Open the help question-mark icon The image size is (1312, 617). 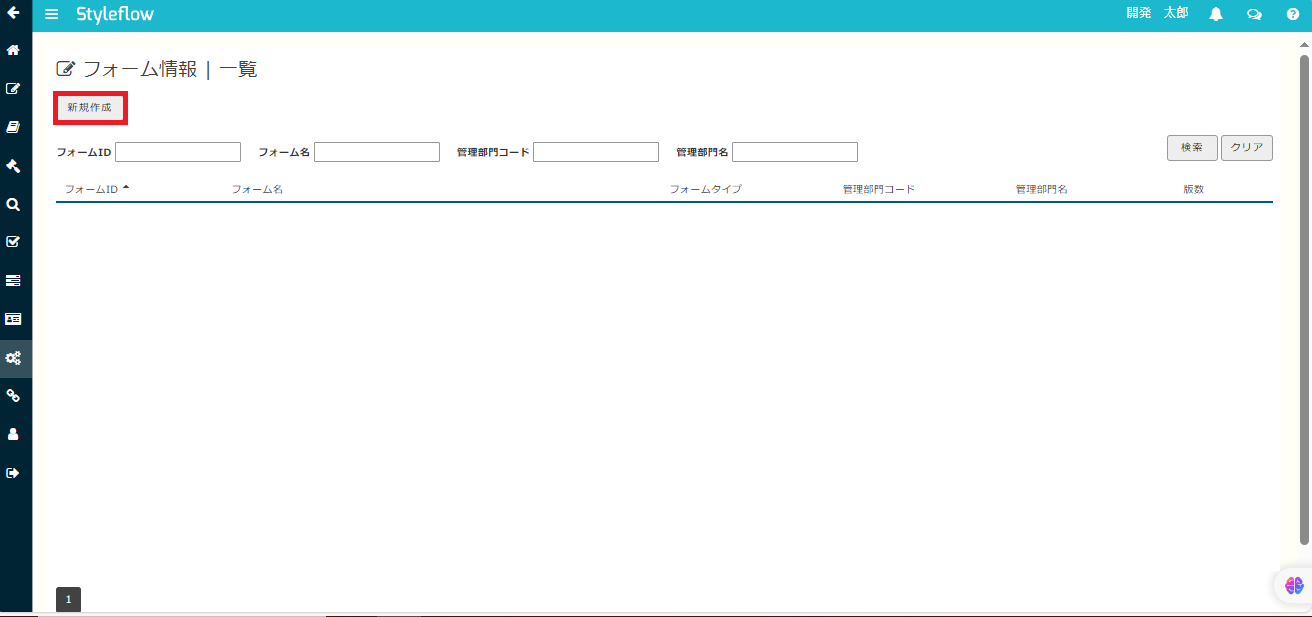coord(1293,14)
